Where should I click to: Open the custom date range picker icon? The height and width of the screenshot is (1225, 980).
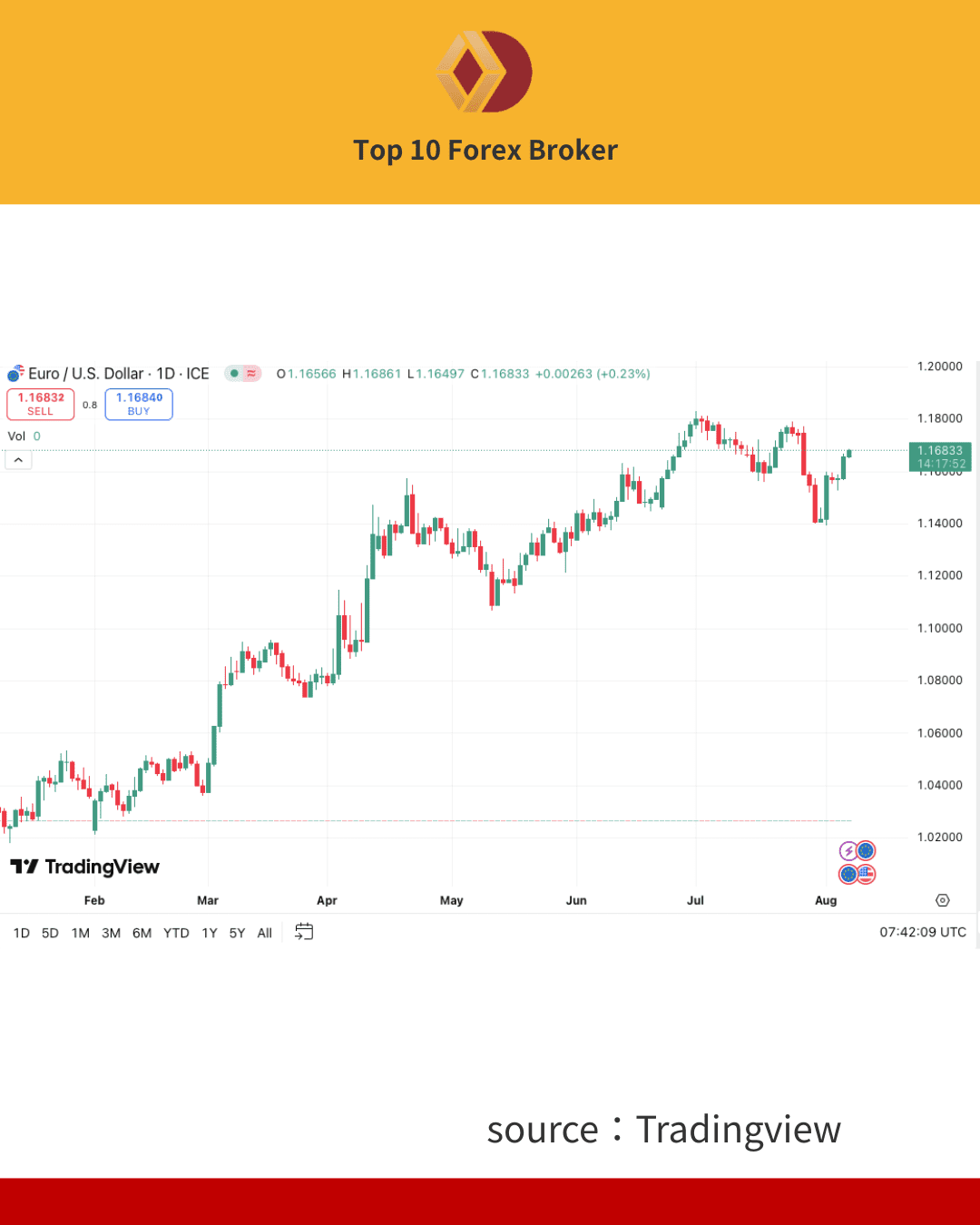(x=303, y=932)
